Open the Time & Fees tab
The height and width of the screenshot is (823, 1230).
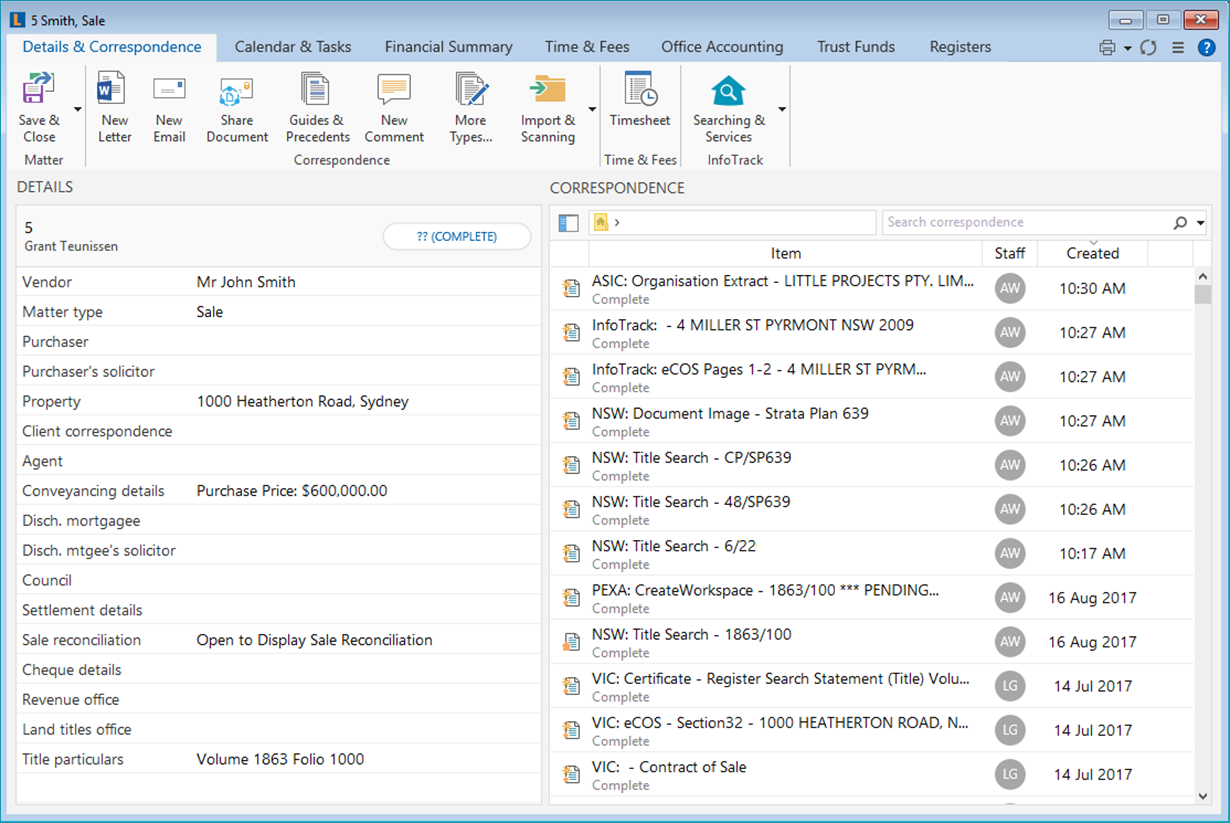(x=587, y=47)
